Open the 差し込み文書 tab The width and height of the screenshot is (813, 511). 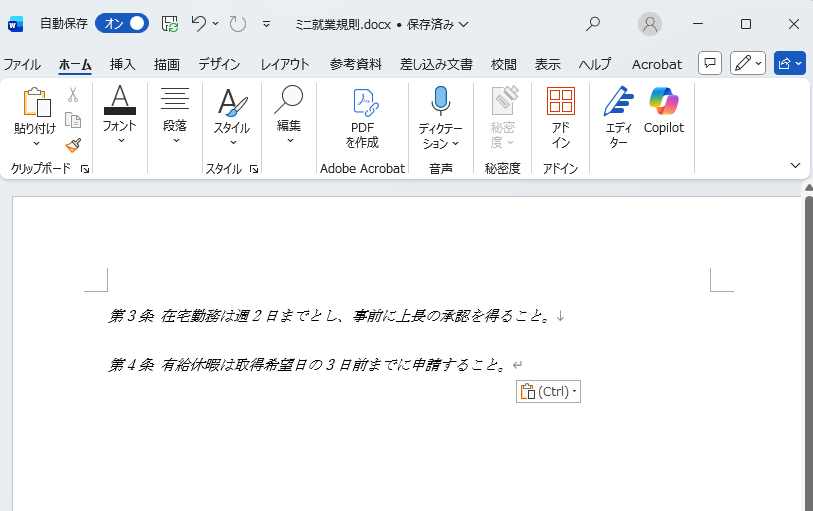pyautogui.click(x=436, y=64)
